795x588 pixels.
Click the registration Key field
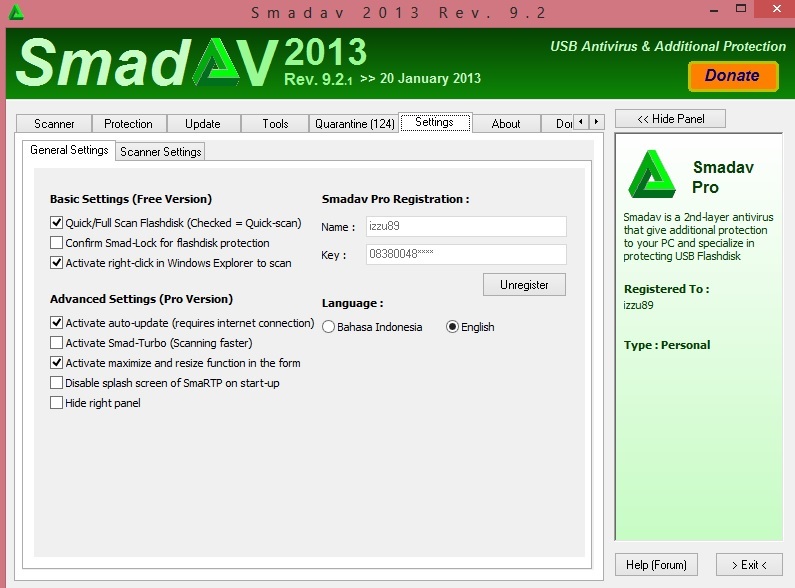pyautogui.click(x=466, y=254)
